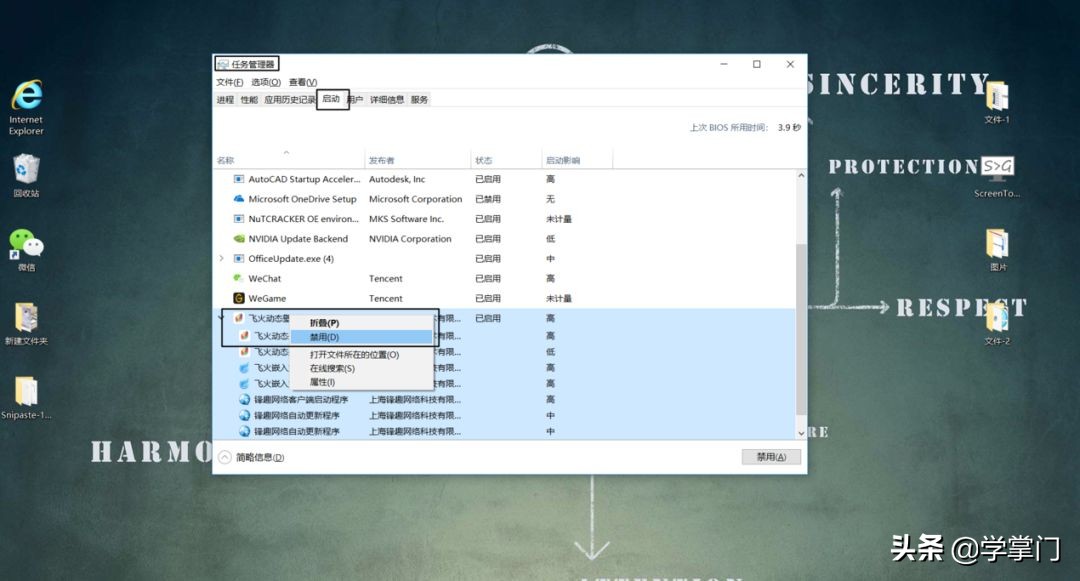1080x581 pixels.
Task: Open the 图片 desktop folder
Action: tap(995, 245)
